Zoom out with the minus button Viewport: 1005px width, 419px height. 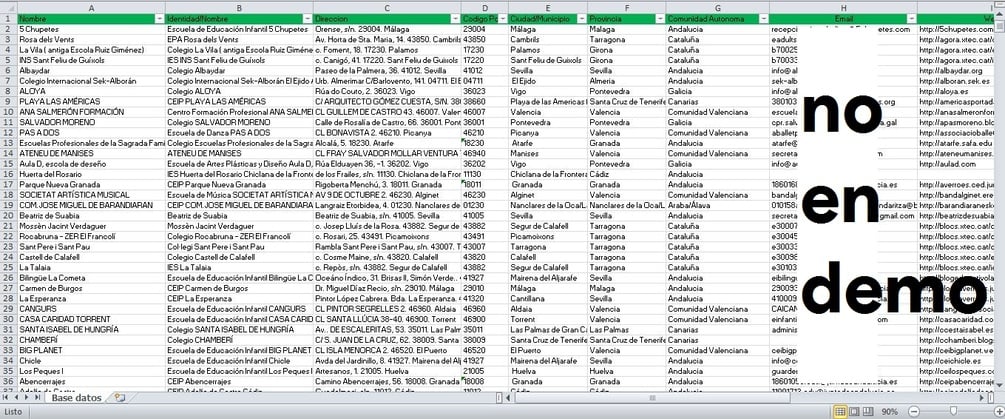pyautogui.click(x=915, y=411)
